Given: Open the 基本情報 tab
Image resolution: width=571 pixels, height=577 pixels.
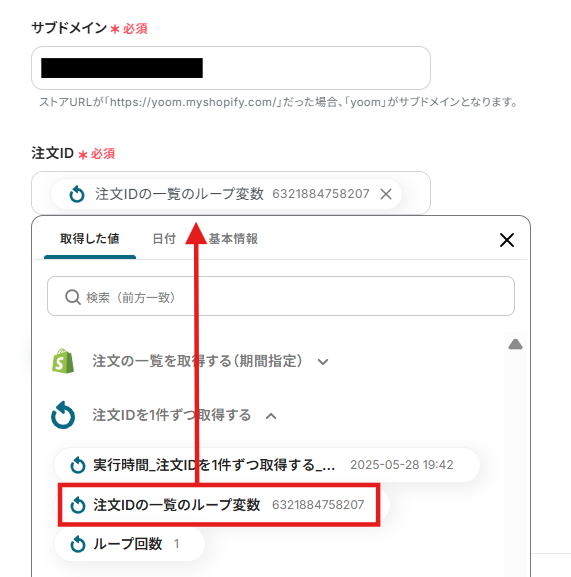Looking at the screenshot, I should (233, 239).
